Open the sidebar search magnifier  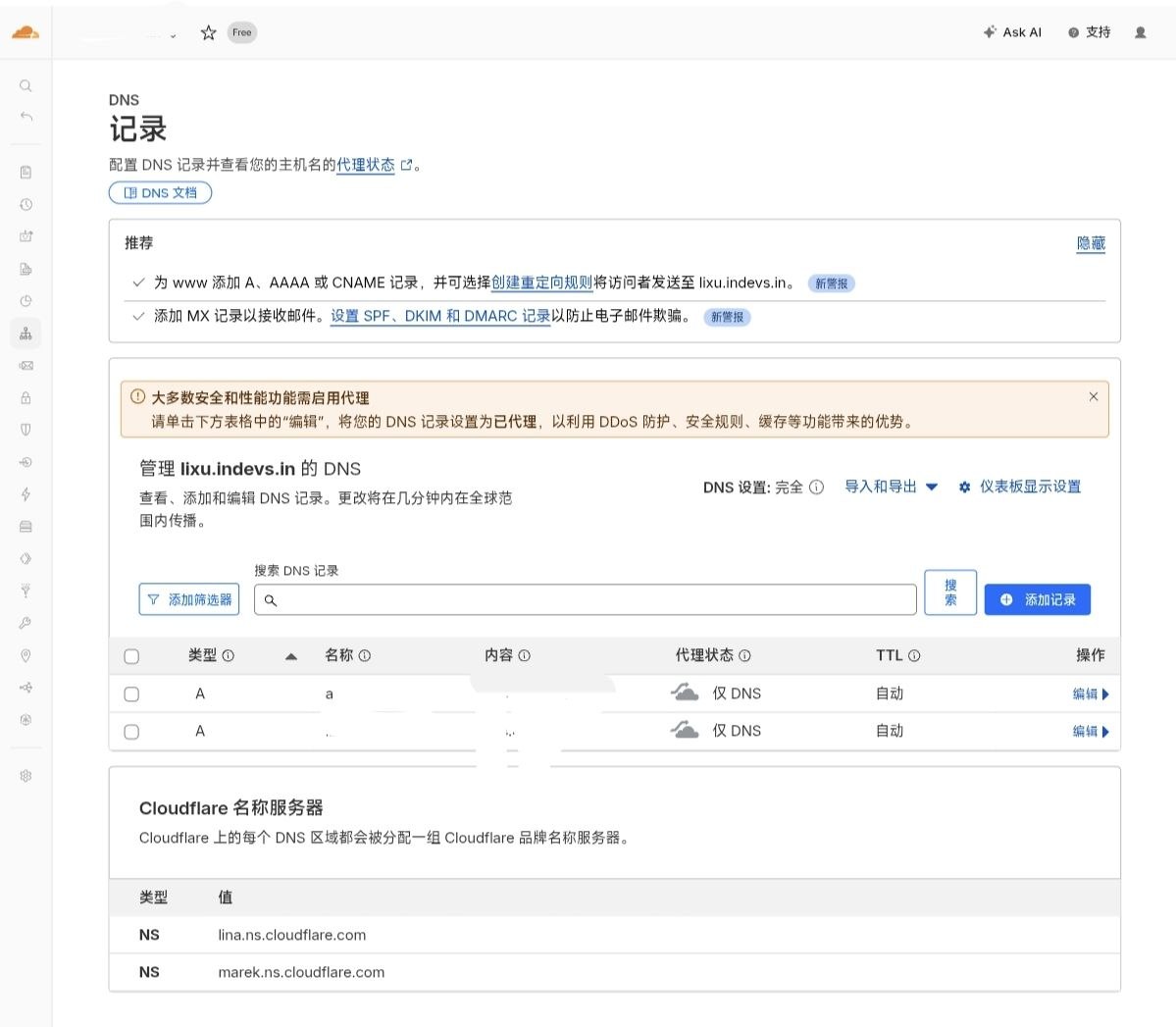click(26, 85)
